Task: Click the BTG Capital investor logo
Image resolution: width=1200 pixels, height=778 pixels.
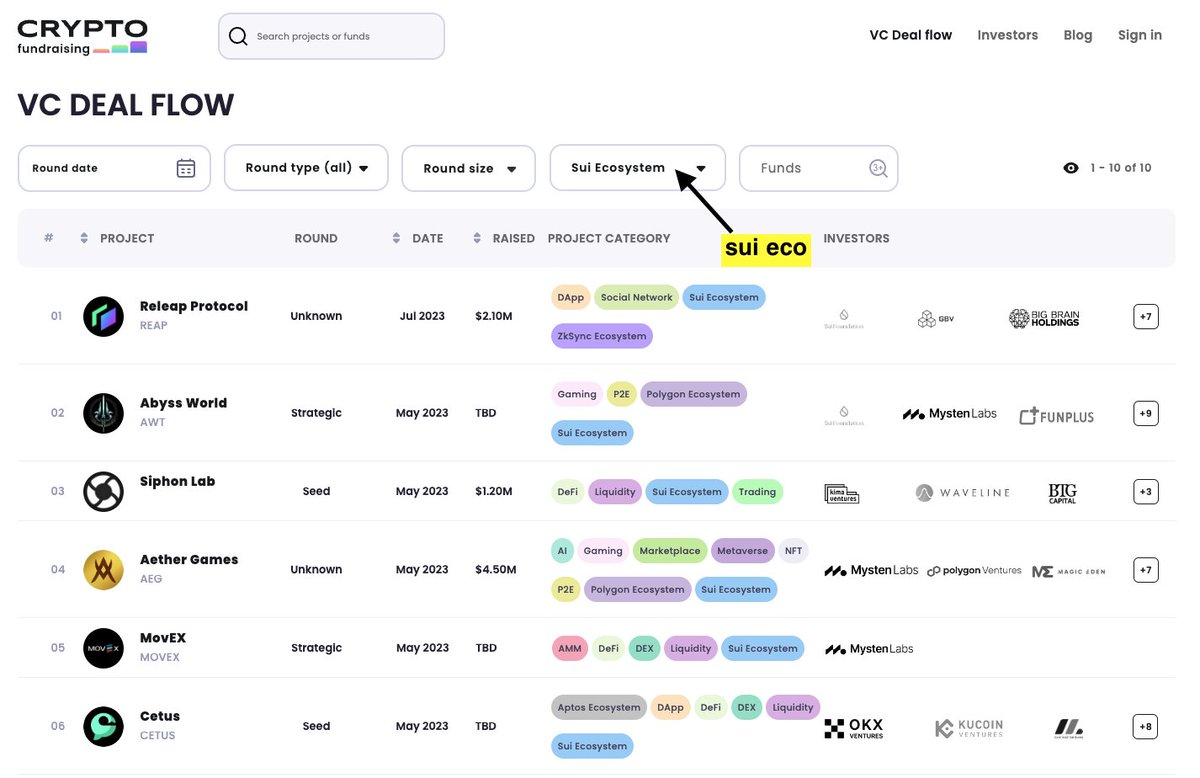Action: coord(1062,493)
